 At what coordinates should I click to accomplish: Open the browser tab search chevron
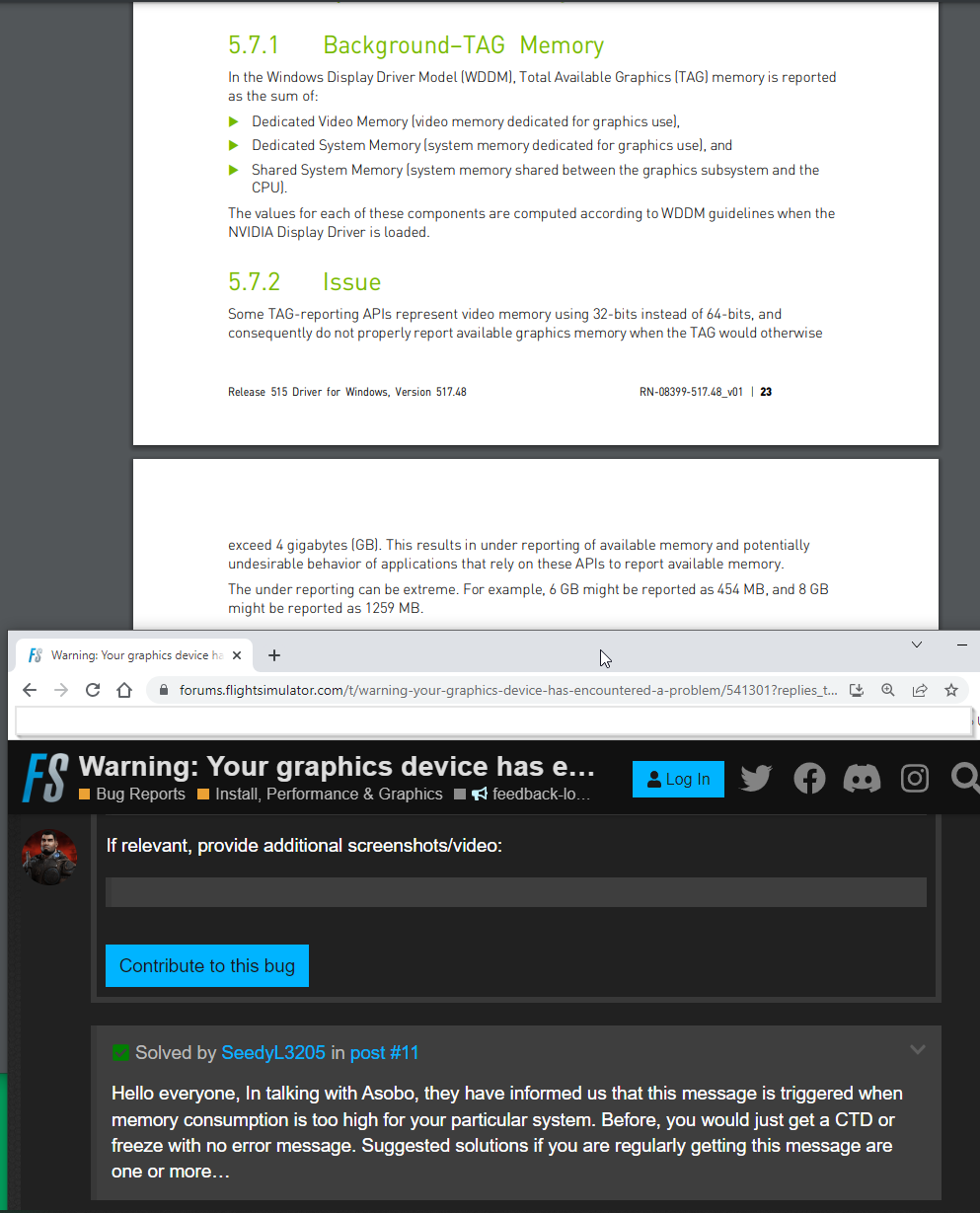pos(916,644)
